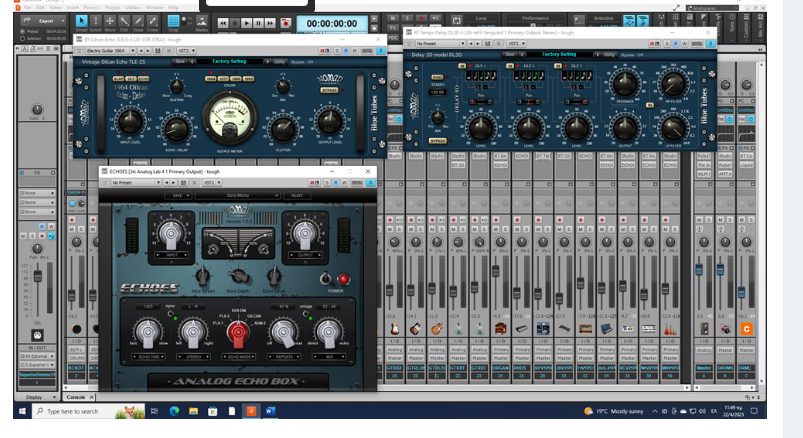The height and width of the screenshot is (438, 803).
Task: Open Microsoft Edge from the taskbar
Action: pos(174,411)
